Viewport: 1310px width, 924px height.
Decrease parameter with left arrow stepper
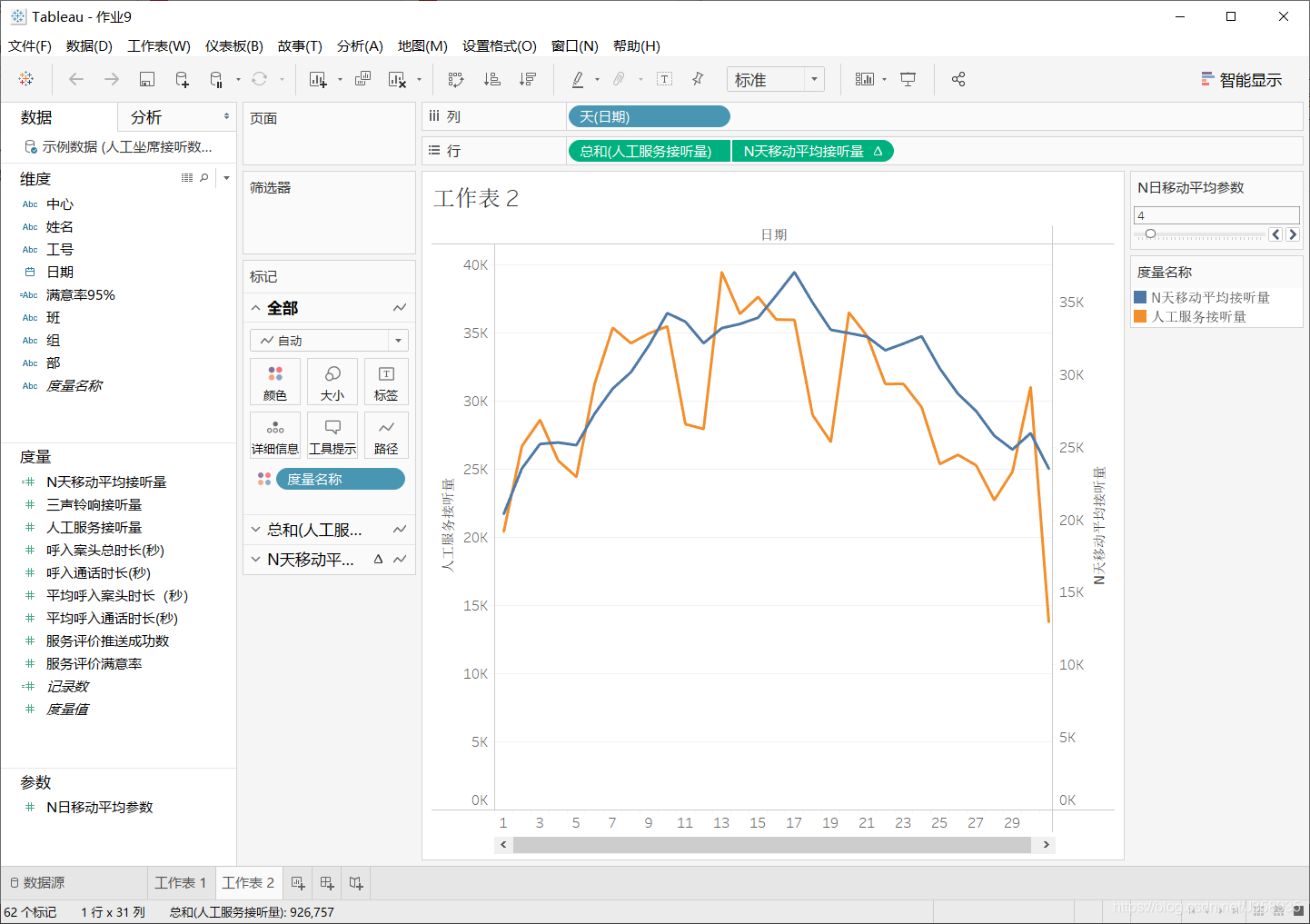1275,234
